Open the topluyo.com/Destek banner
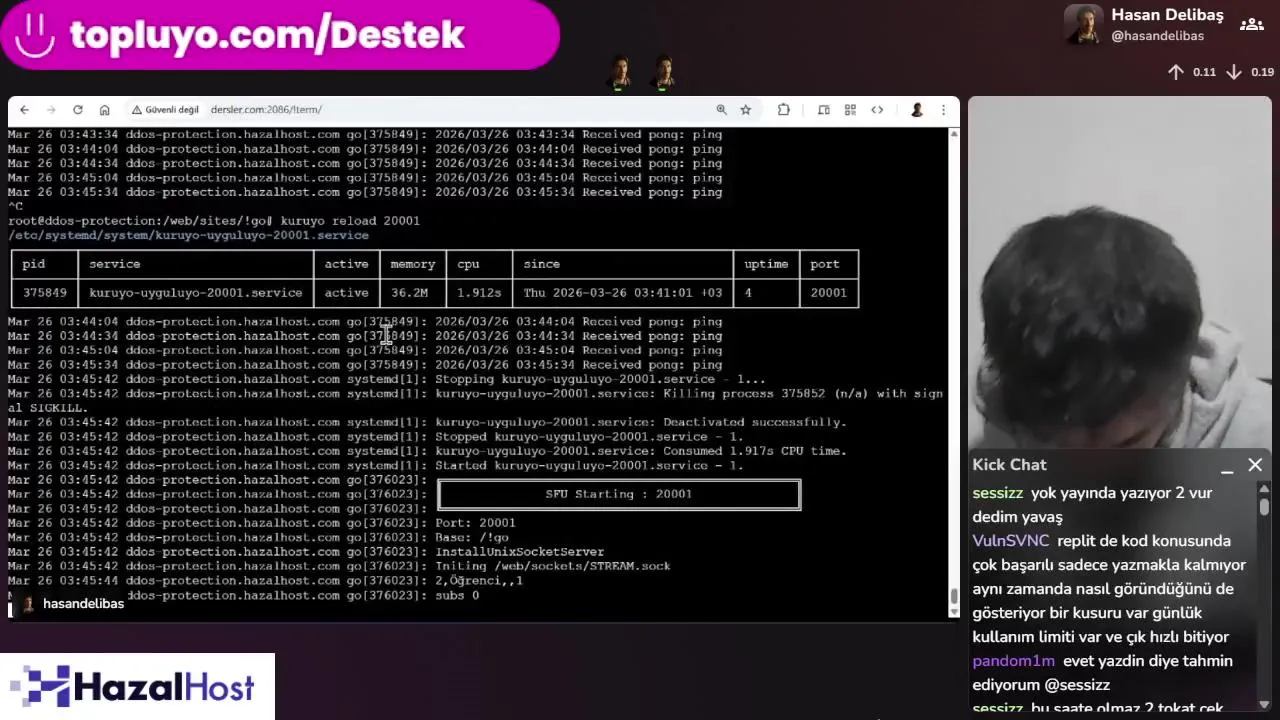Image resolution: width=1280 pixels, height=720 pixels. click(280, 35)
